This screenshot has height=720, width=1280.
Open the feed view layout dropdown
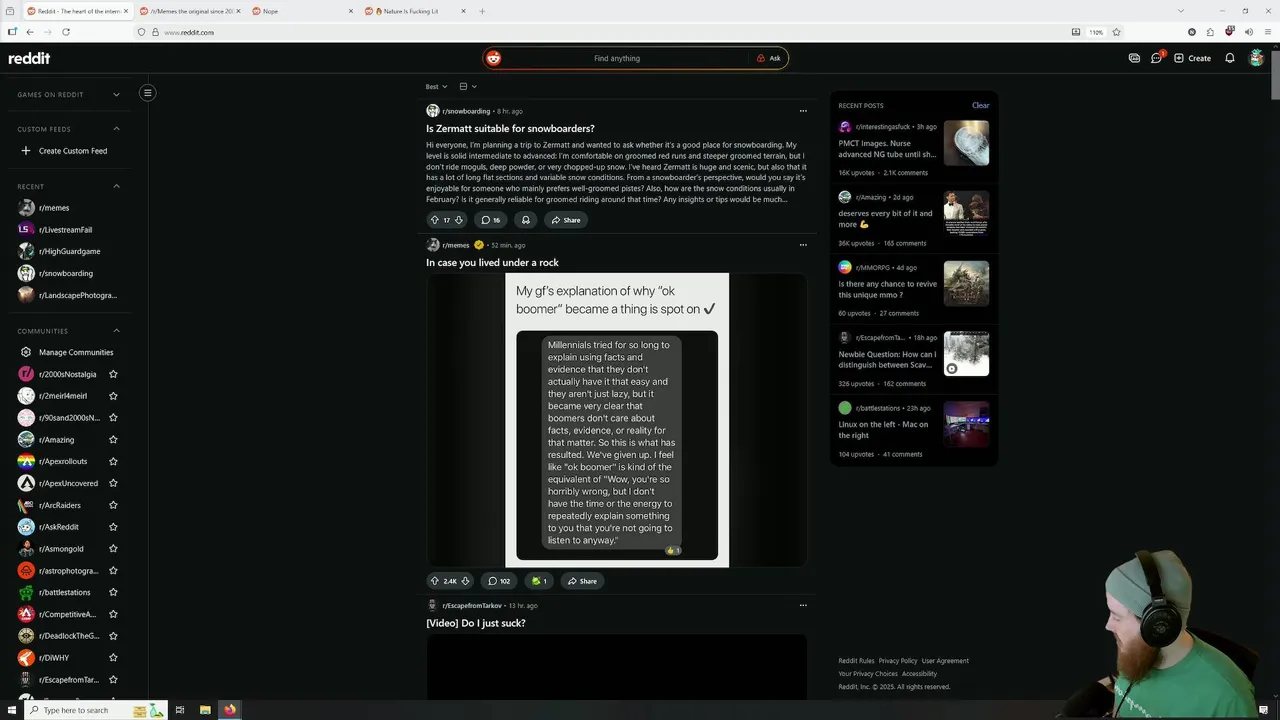(x=467, y=87)
